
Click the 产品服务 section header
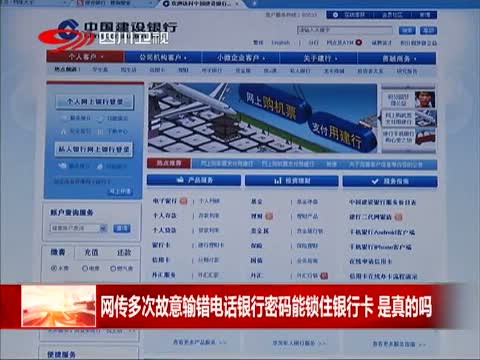tap(194, 180)
